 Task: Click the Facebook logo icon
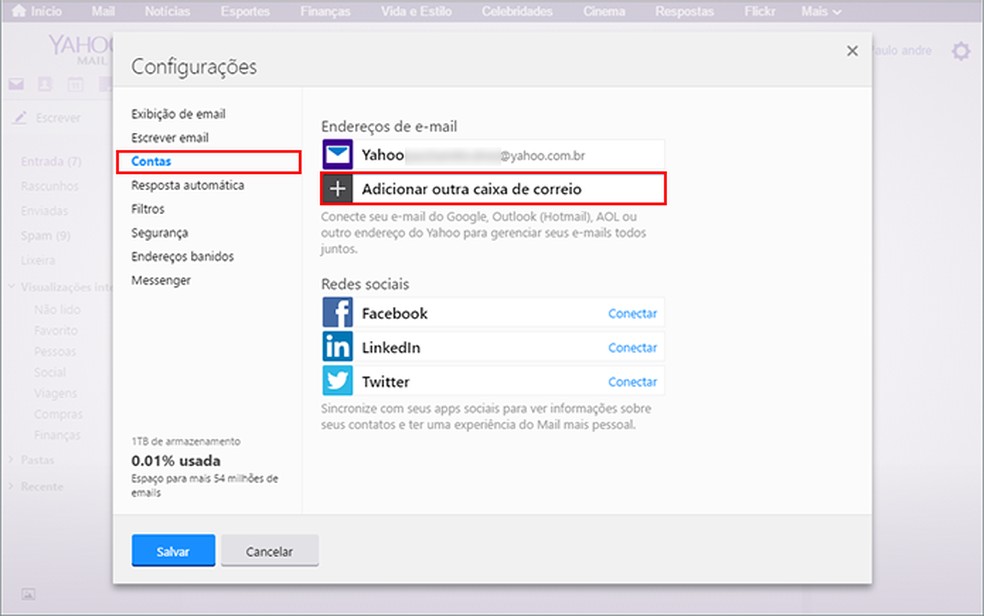[x=338, y=312]
